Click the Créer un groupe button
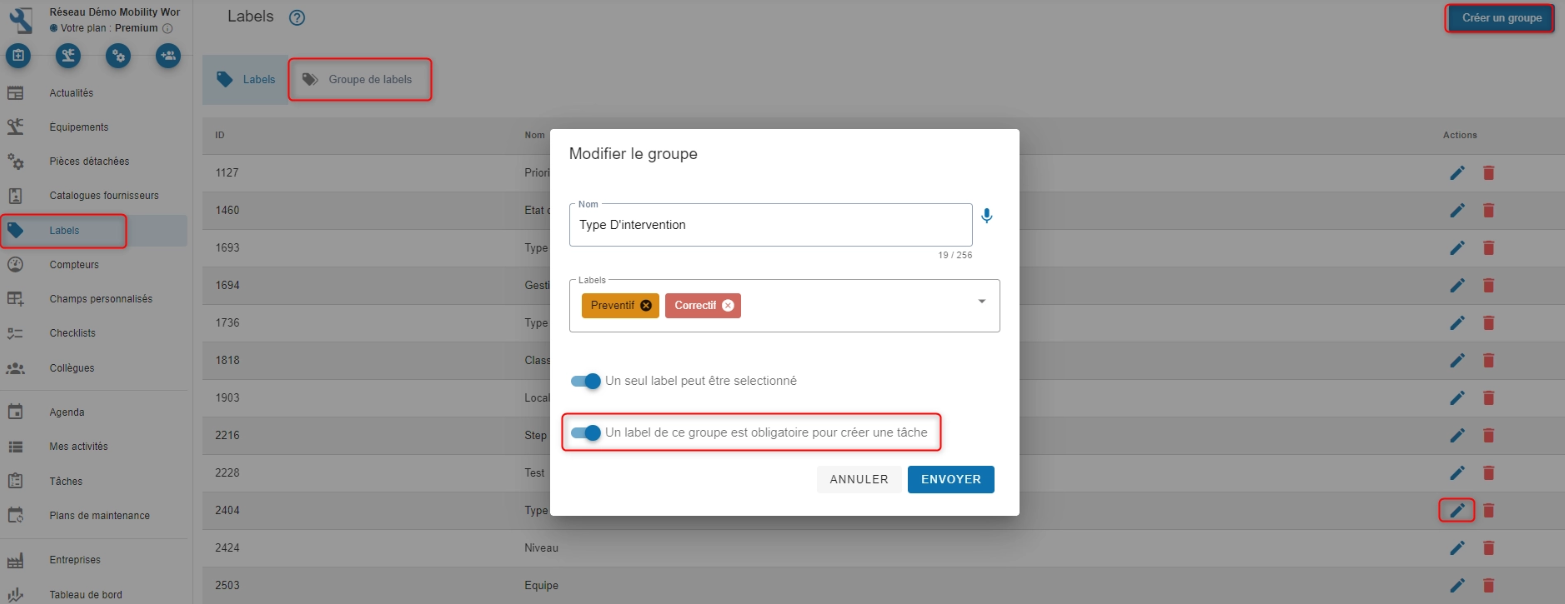This screenshot has width=1565, height=604. coord(1501,18)
